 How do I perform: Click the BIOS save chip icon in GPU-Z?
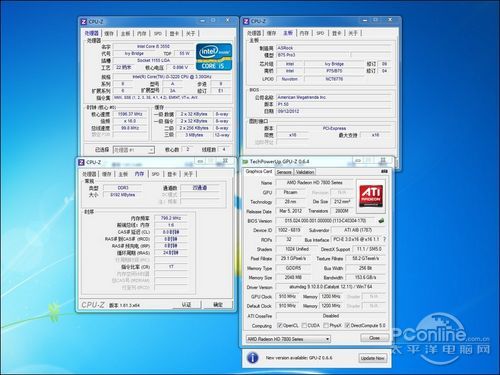coord(381,221)
